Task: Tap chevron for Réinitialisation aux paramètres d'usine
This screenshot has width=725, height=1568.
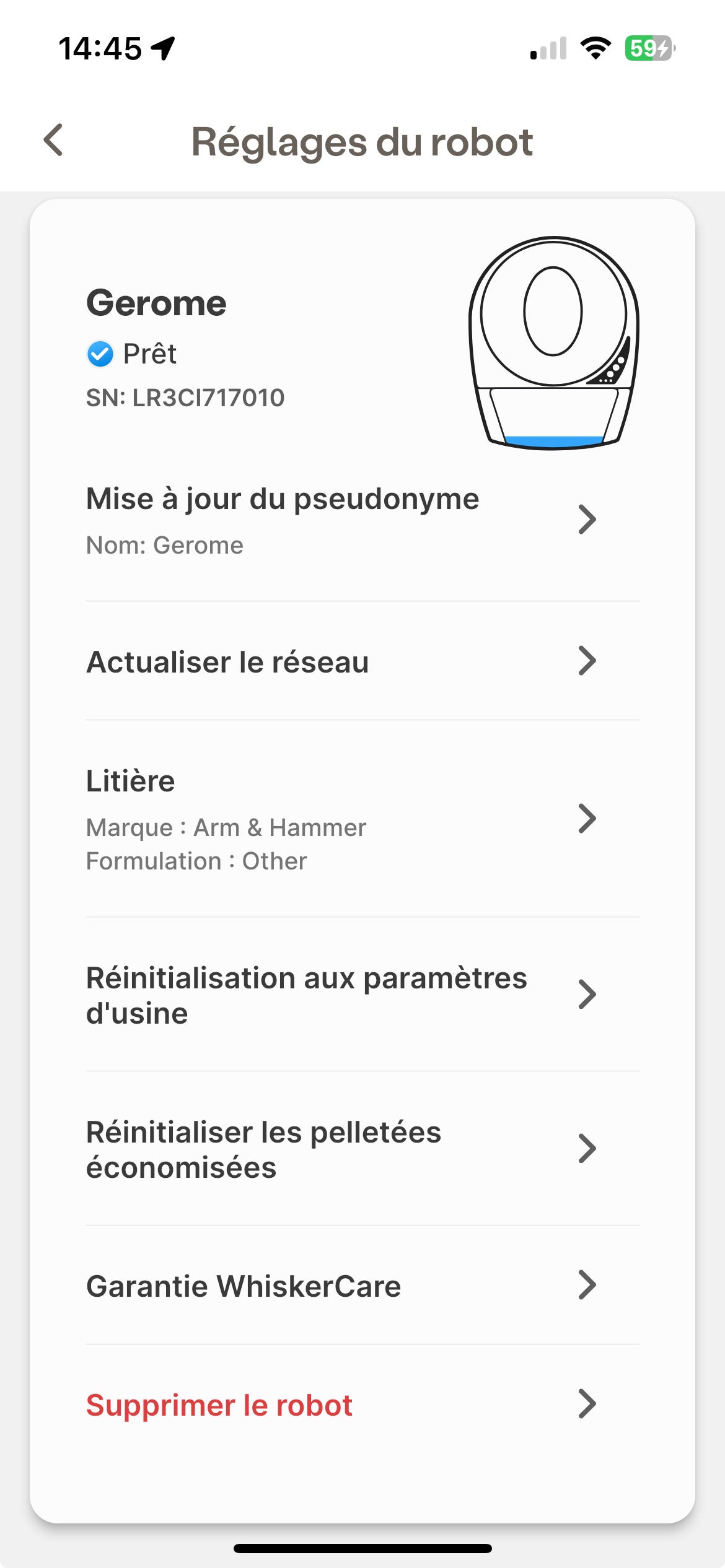Action: 586,995
